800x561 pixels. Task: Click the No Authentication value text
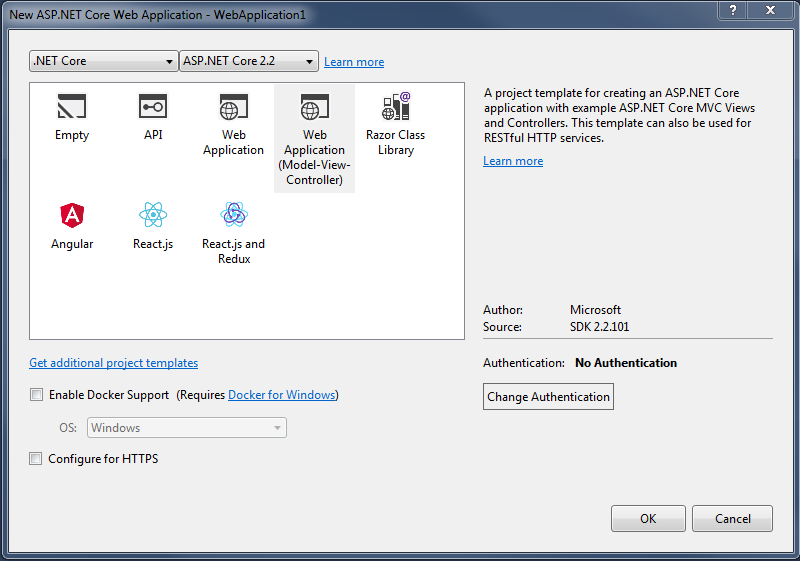(626, 363)
